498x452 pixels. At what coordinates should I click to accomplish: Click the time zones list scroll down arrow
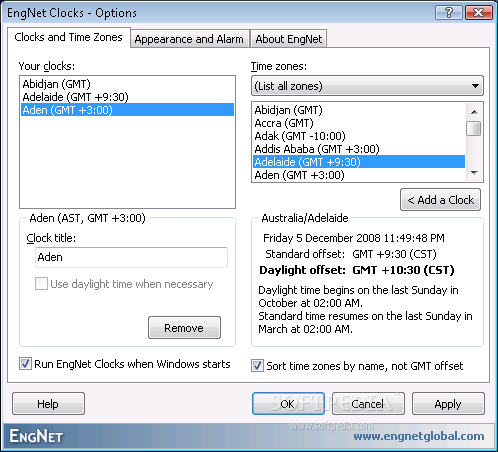pos(474,173)
